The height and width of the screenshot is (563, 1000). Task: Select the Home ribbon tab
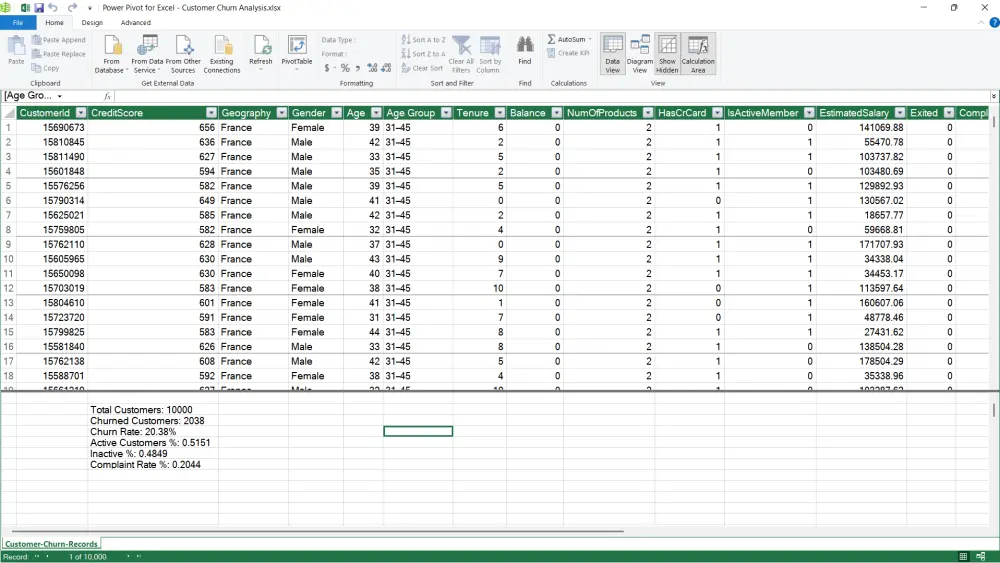pos(54,22)
